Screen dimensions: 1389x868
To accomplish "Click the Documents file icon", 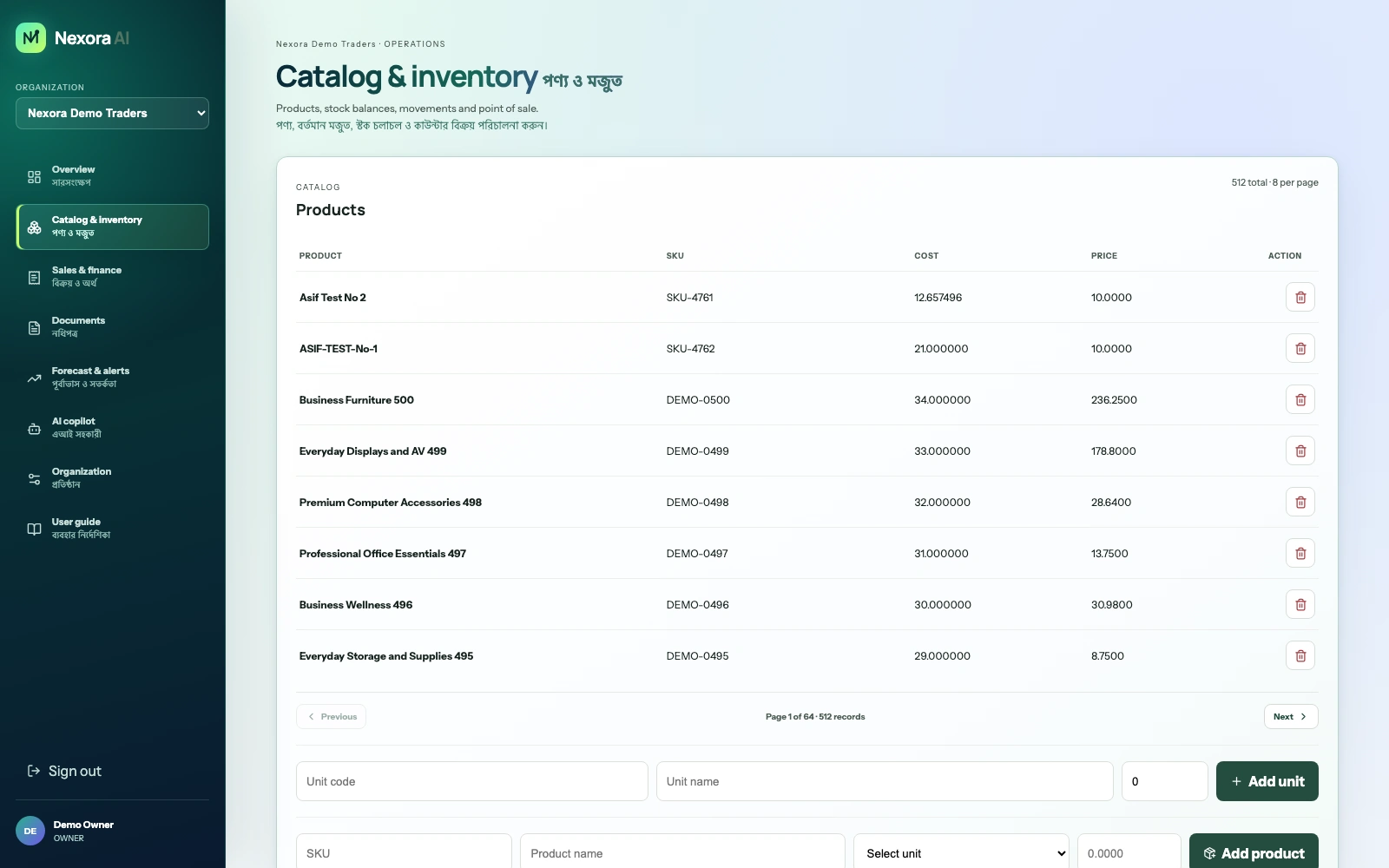I will coord(34,328).
